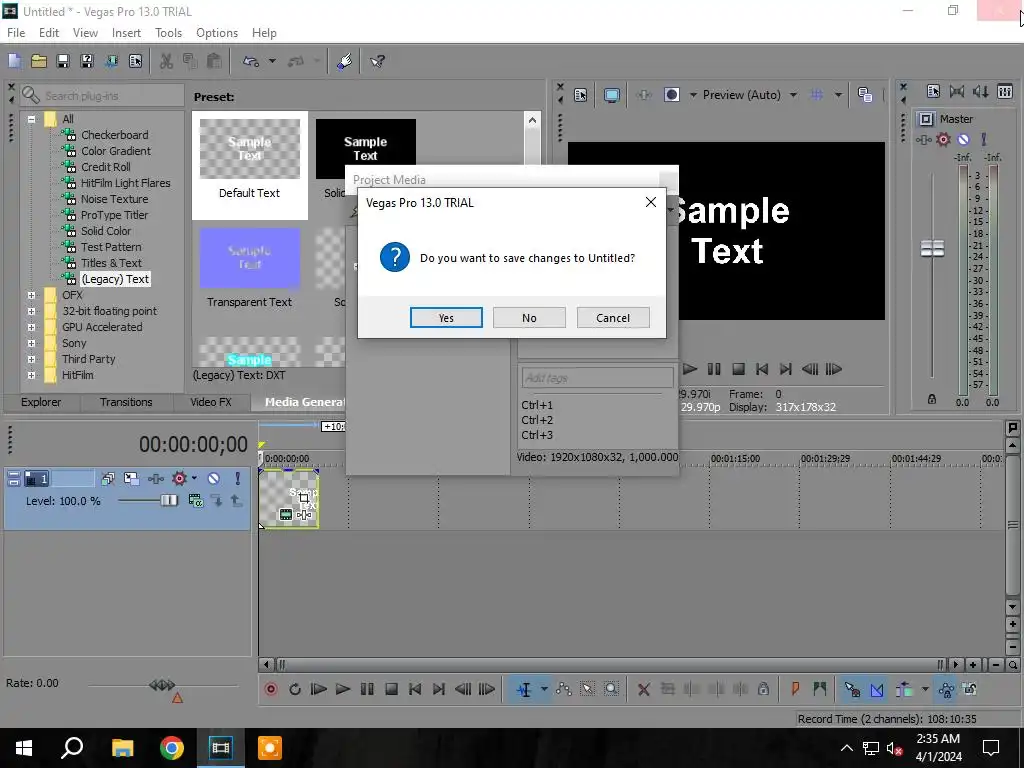This screenshot has width=1024, height=768.
Task: Click the preview overlays grid icon
Action: point(817,95)
